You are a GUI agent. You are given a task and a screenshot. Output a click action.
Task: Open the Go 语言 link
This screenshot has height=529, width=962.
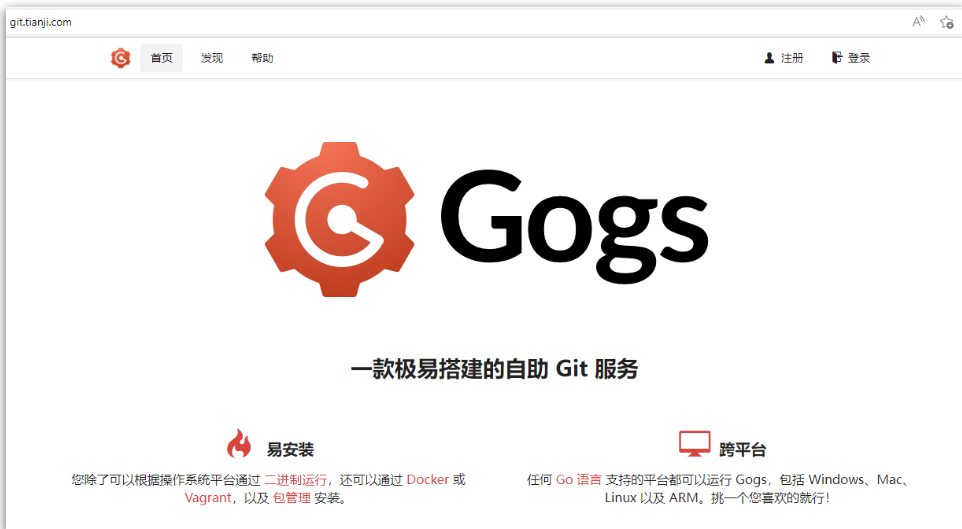tap(579, 479)
